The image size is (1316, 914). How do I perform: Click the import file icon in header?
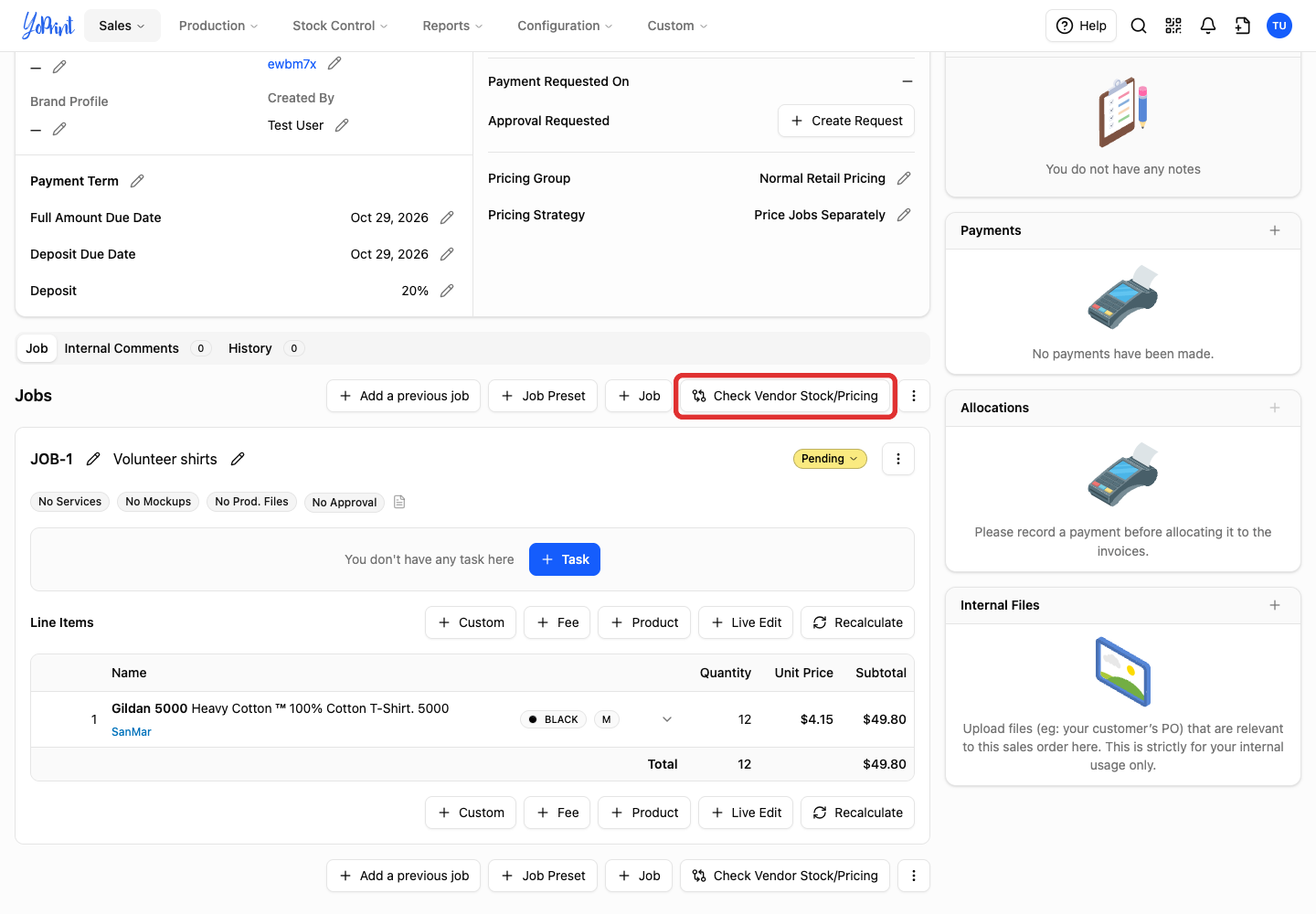pos(1243,26)
